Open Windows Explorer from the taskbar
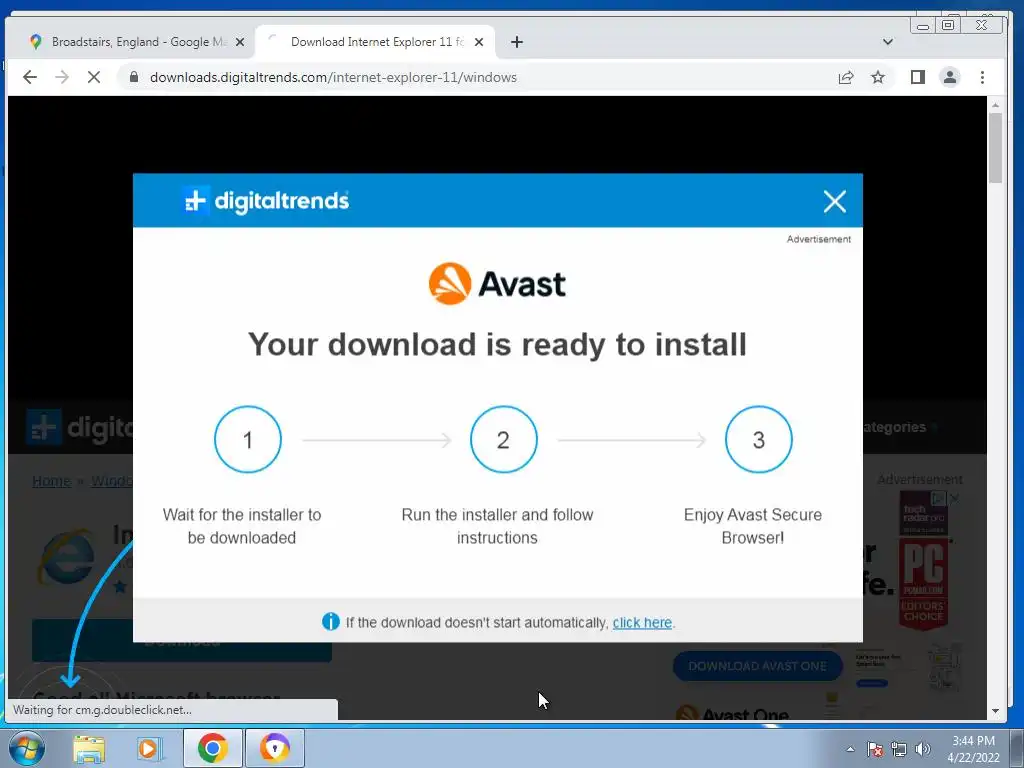This screenshot has width=1024, height=768. (89, 748)
